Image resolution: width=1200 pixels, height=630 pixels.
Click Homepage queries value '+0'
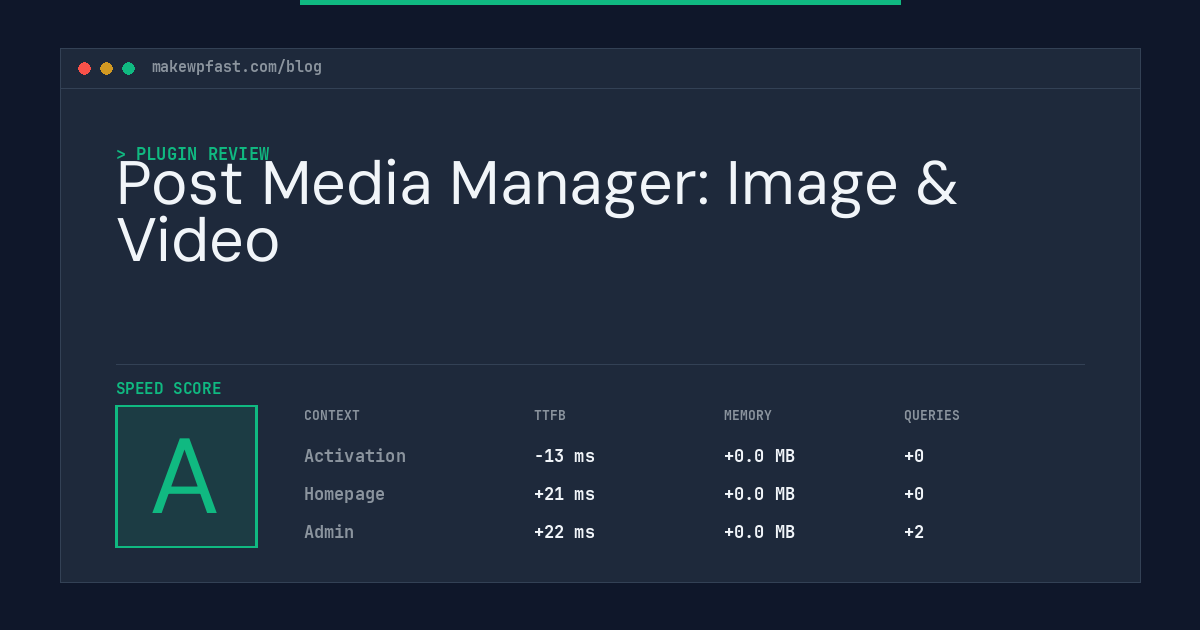(914, 494)
